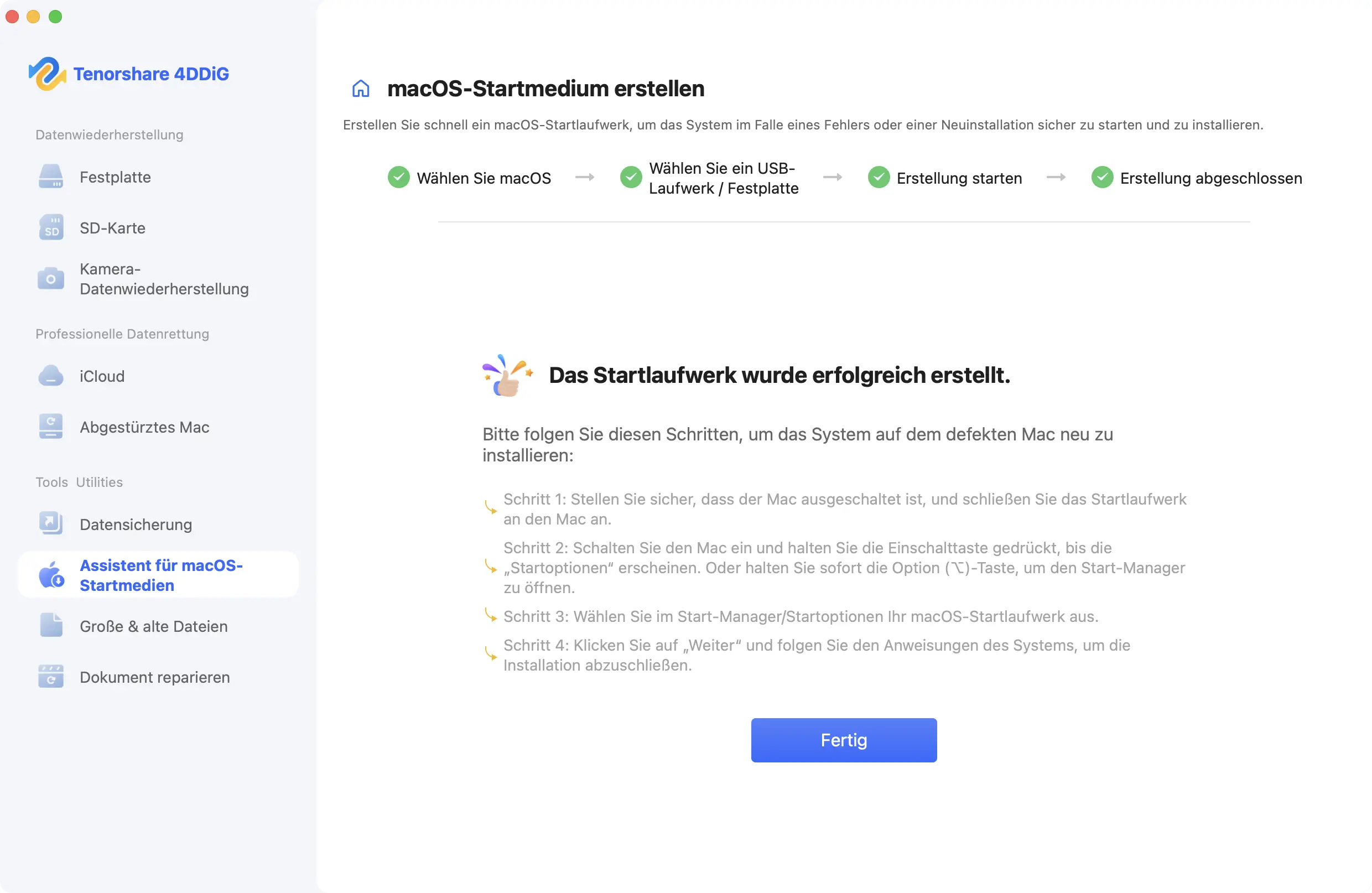1372x893 pixels.
Task: Open the iCloud recovery tool
Action: (101, 376)
